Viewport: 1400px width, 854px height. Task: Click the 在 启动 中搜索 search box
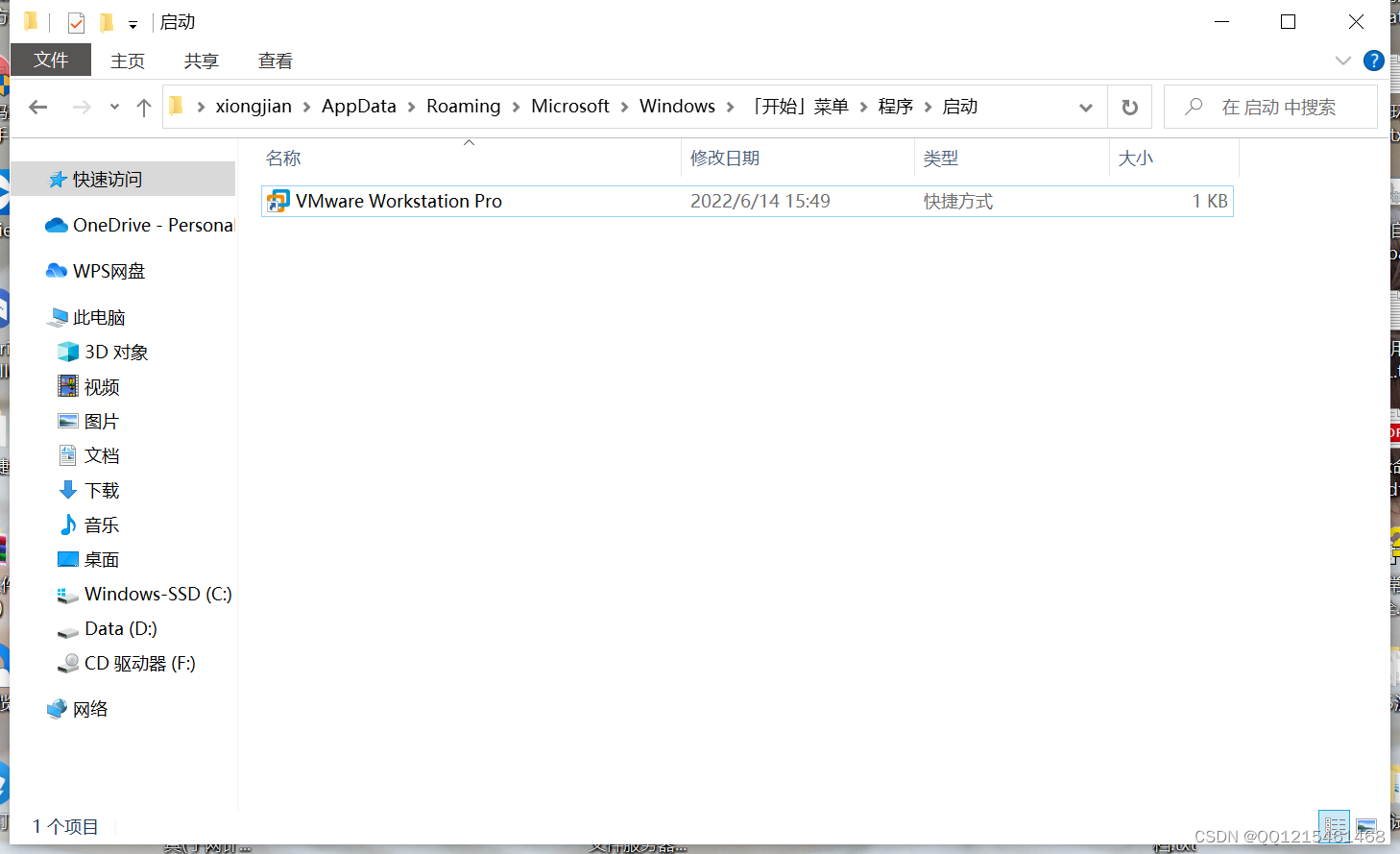[1270, 107]
